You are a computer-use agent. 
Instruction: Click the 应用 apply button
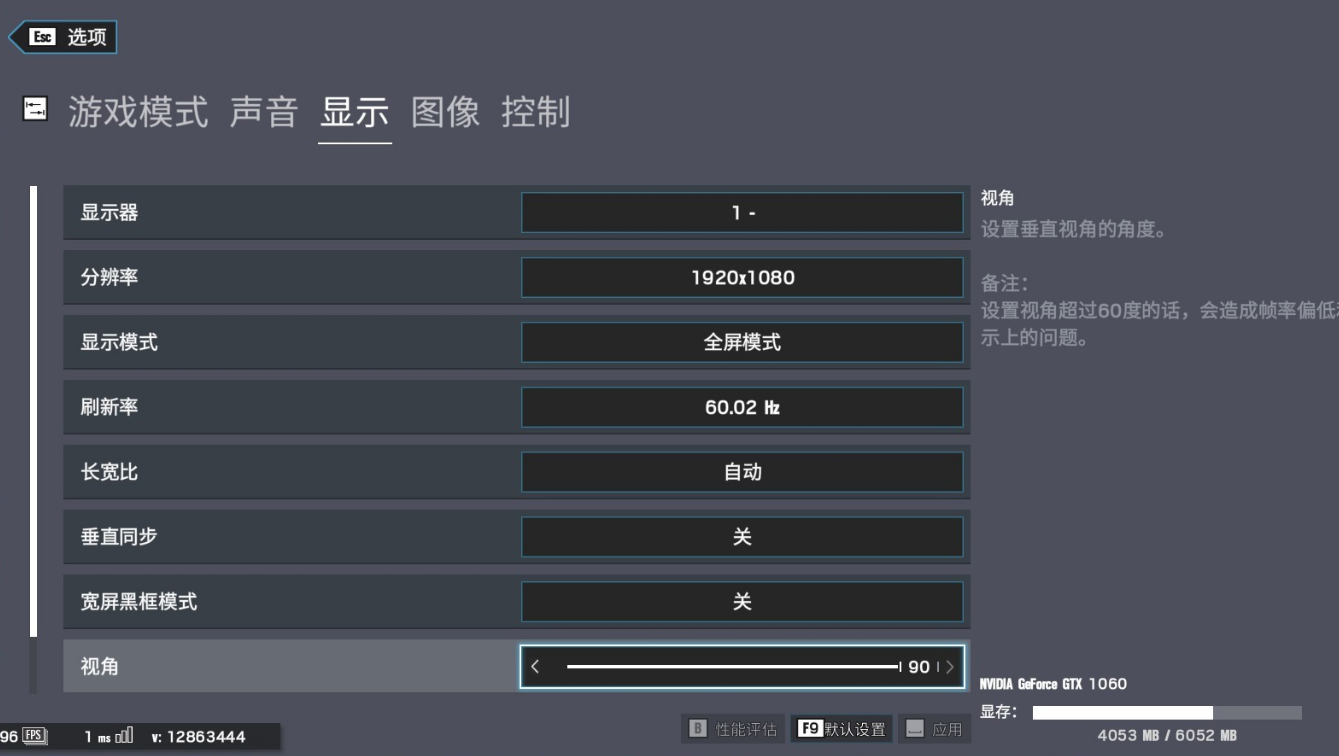click(x=934, y=729)
